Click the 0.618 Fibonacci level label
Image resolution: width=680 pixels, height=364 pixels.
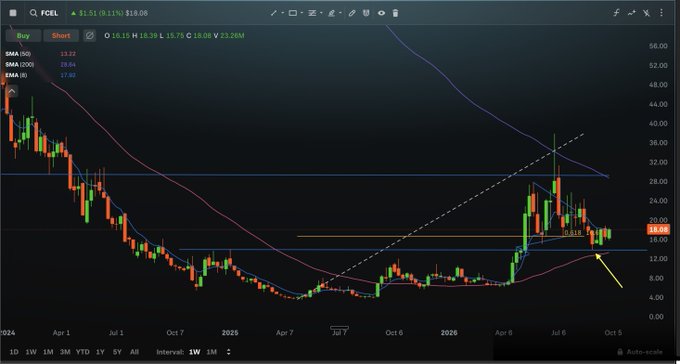(572, 233)
